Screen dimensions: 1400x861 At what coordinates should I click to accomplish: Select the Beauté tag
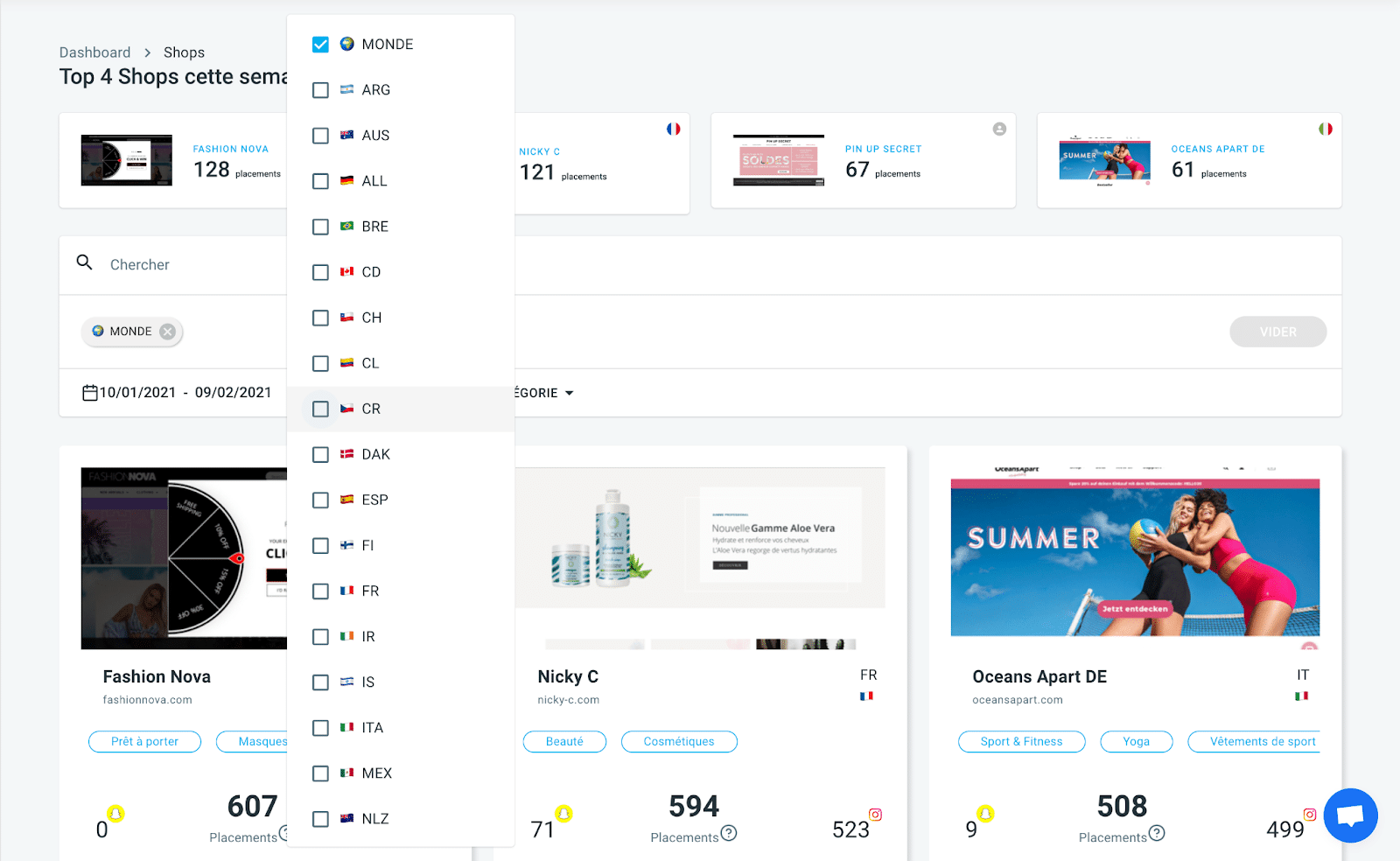564,741
